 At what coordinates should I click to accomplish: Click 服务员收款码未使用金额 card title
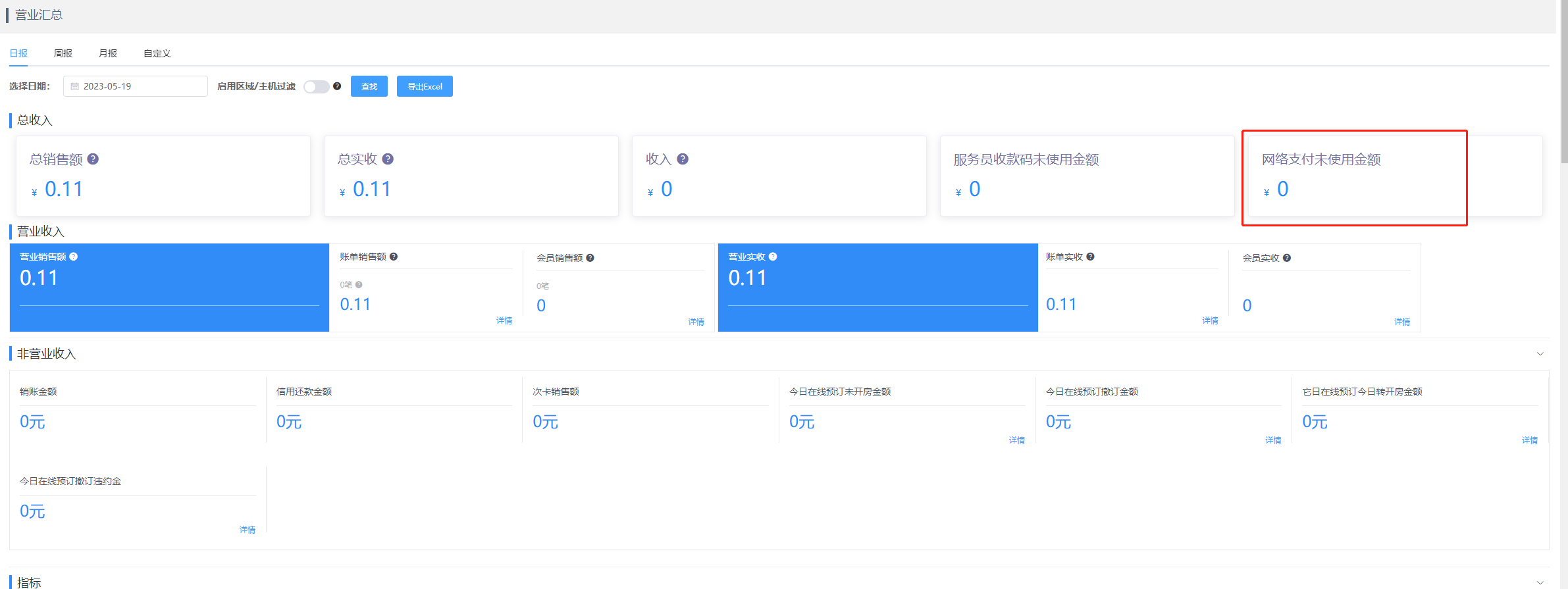[x=1026, y=159]
